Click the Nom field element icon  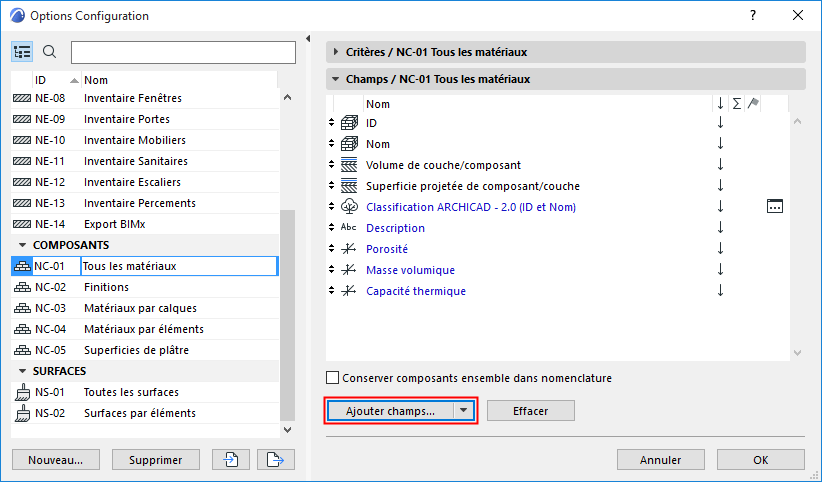click(349, 144)
